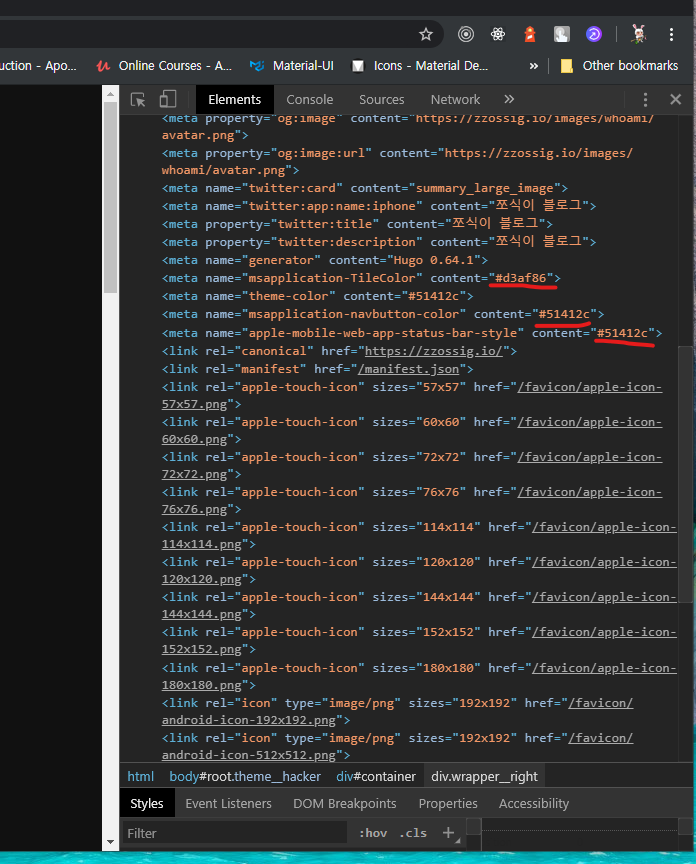Viewport: 696px width, 864px height.
Task: Select the apple-mobile-web-app-status-bar-style meta row
Action: (412, 333)
